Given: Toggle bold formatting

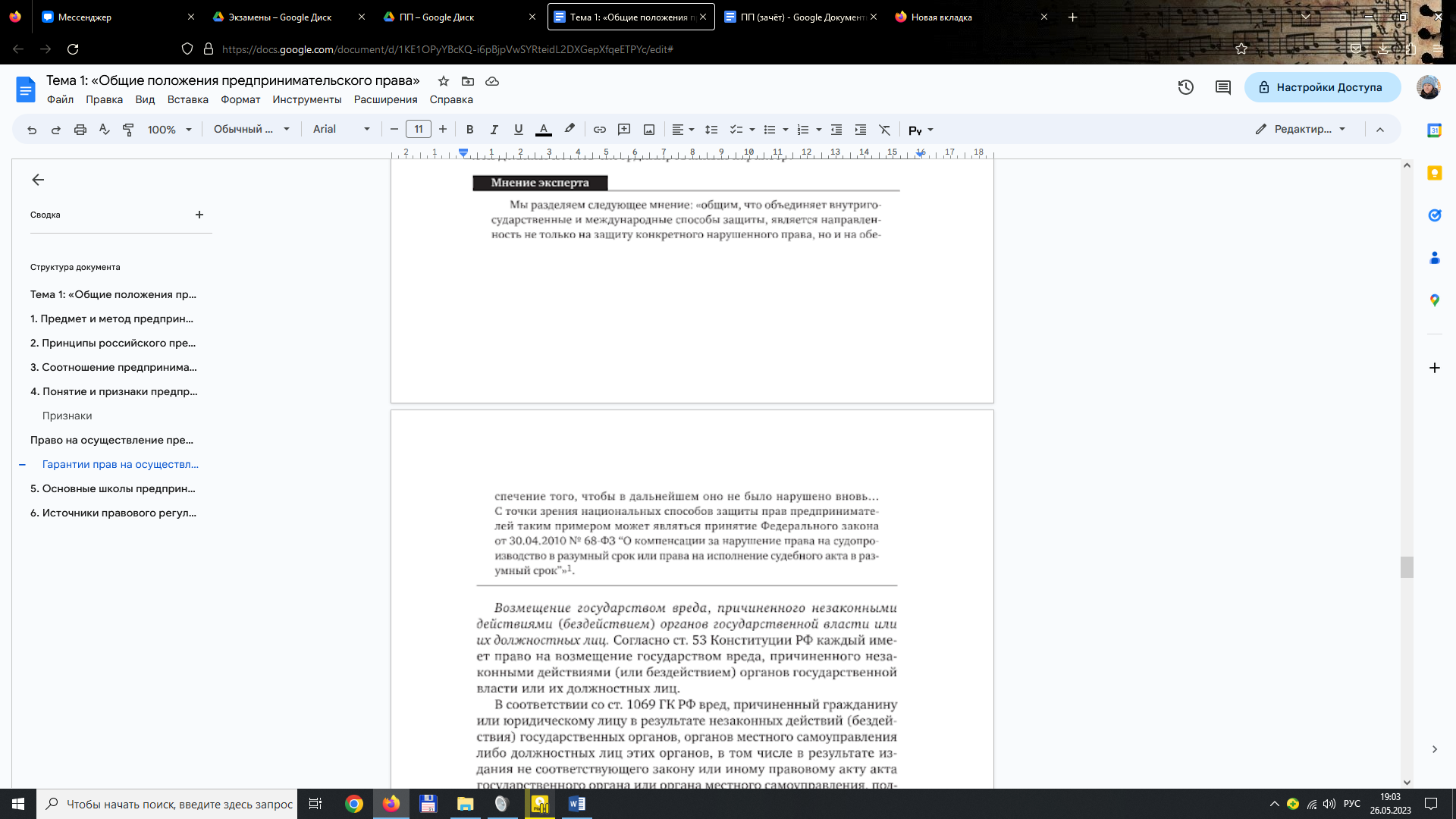Looking at the screenshot, I should point(469,130).
